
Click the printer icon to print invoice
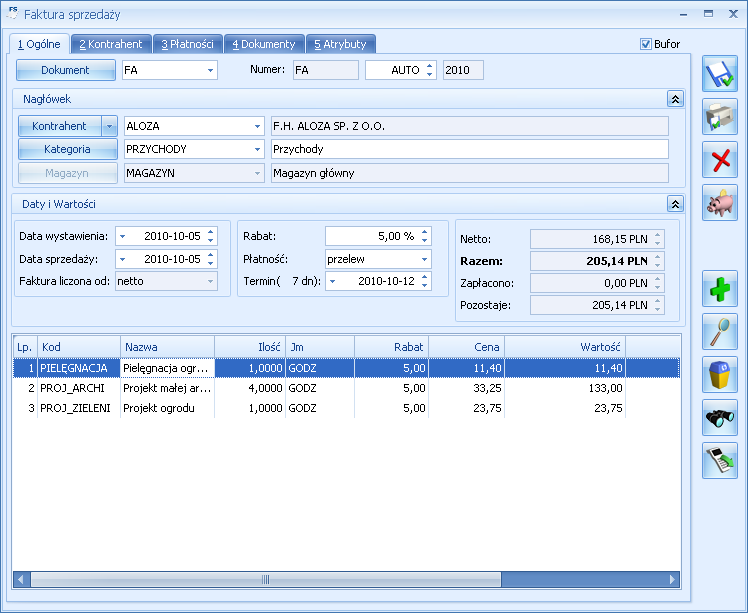[719, 117]
